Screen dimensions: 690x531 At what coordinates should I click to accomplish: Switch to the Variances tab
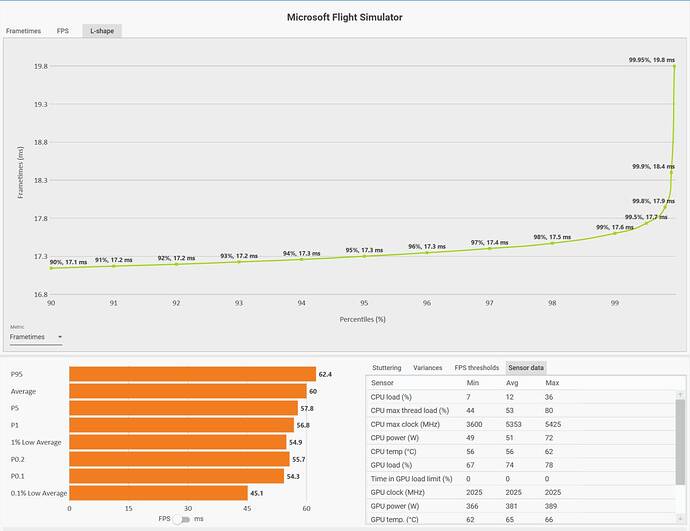[x=427, y=367]
